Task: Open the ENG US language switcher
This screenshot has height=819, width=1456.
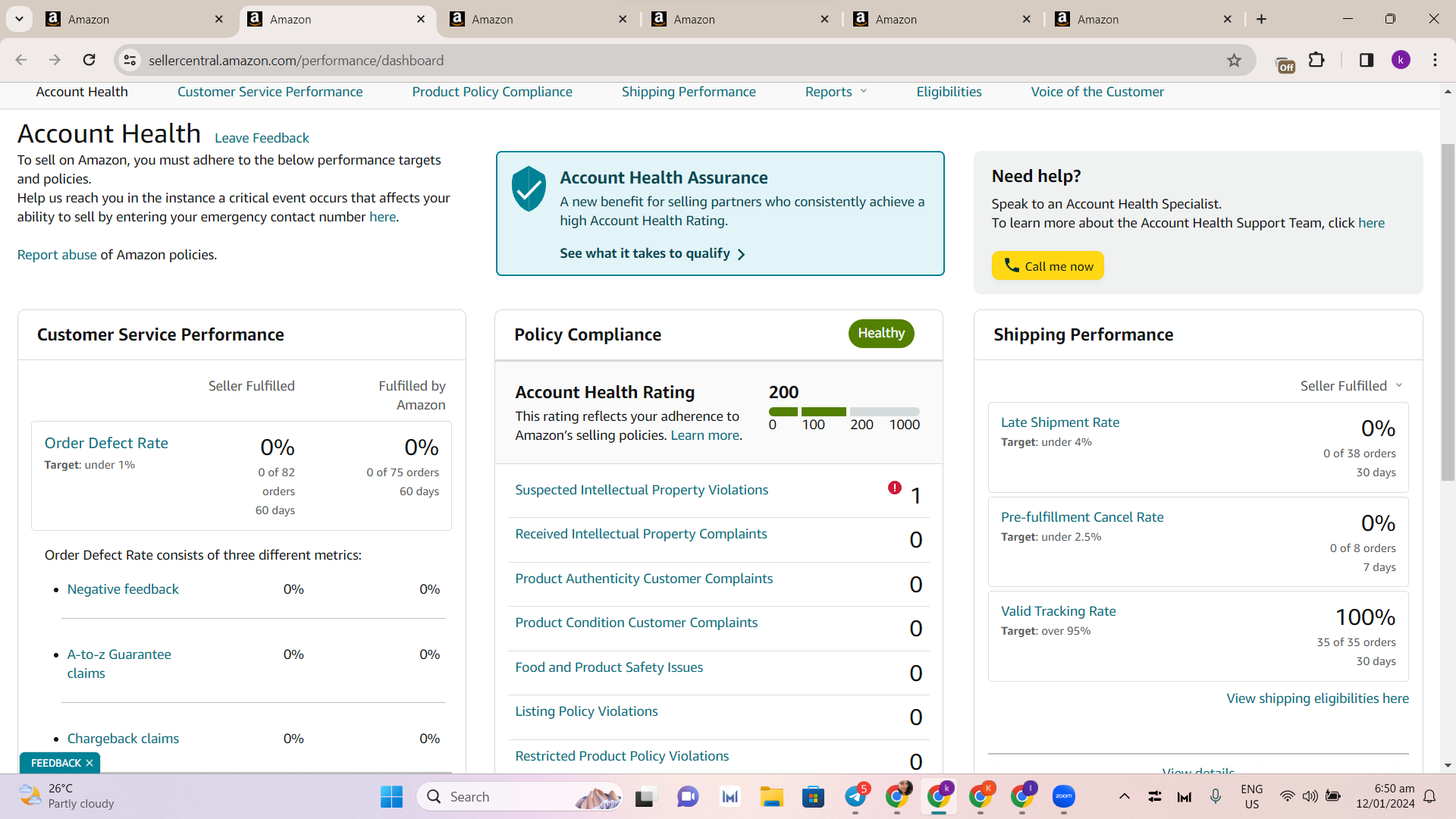Action: 1252,796
